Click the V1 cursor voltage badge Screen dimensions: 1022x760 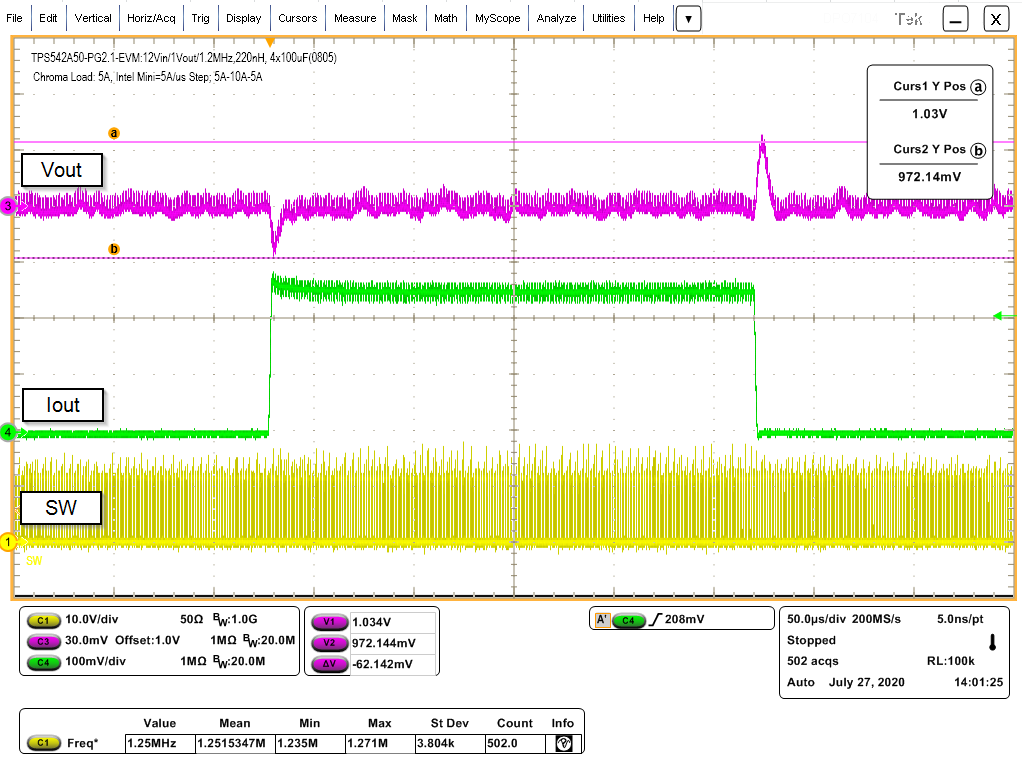point(328,622)
